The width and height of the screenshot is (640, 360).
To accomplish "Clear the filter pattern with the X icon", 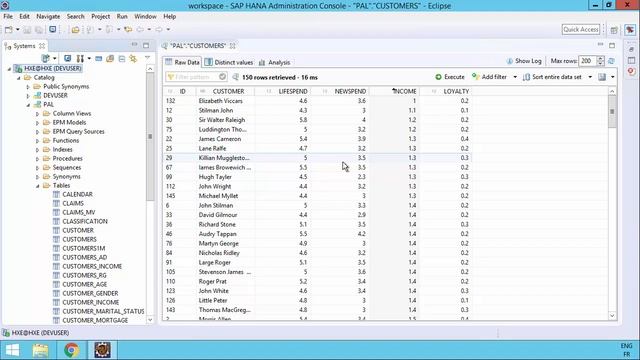I will click(222, 77).
